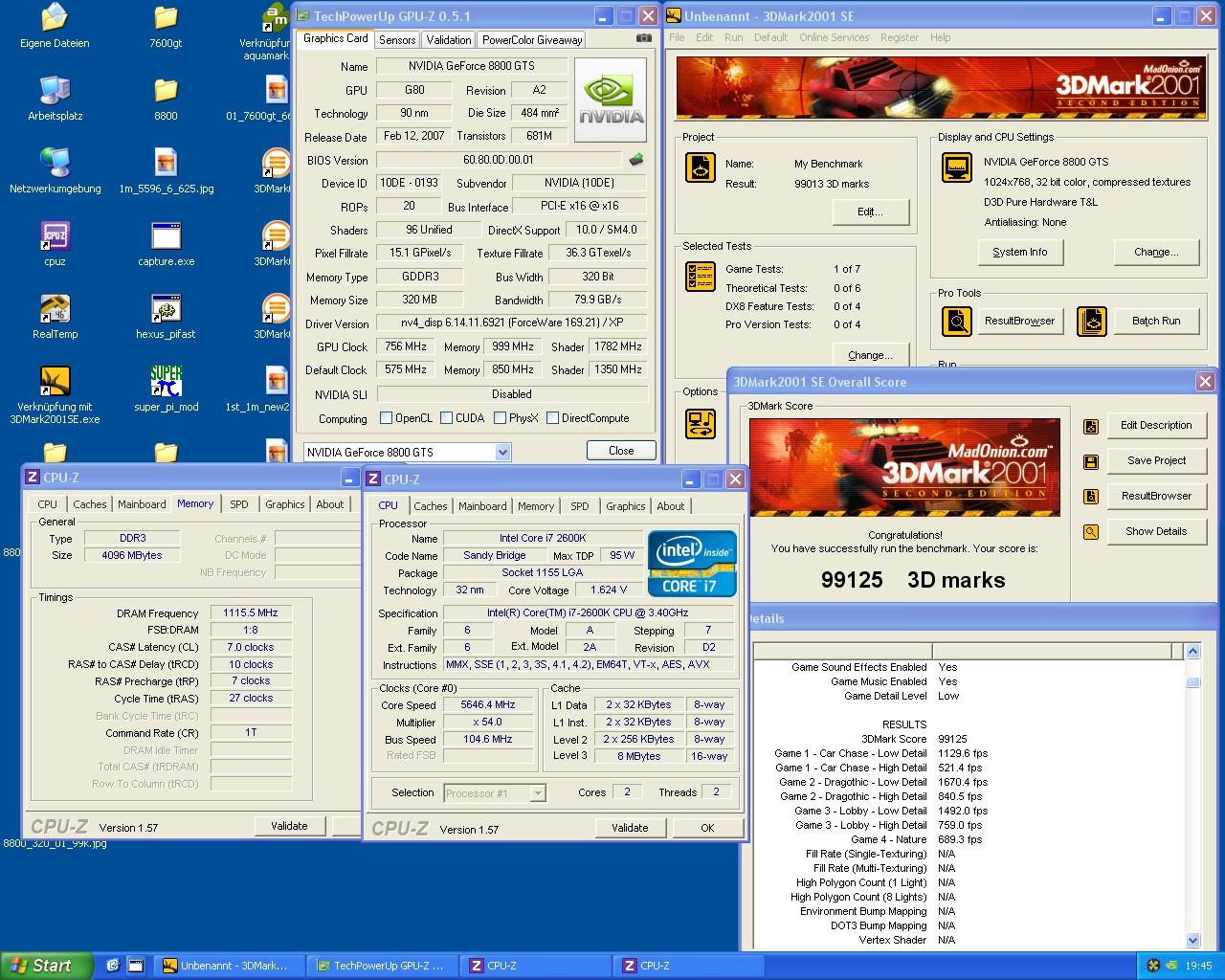Viewport: 1225px width, 980px height.
Task: Switch to Unbenannt - 3DMark taskbar button
Action: coord(230,966)
